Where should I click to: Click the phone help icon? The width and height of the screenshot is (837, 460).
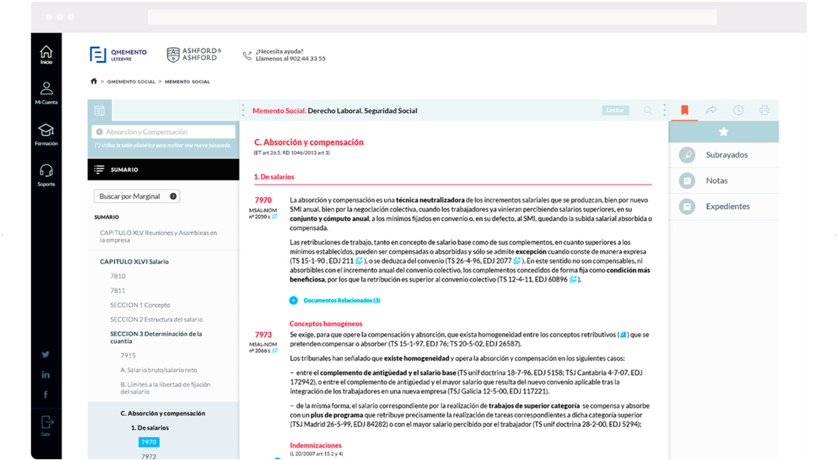click(x=247, y=55)
